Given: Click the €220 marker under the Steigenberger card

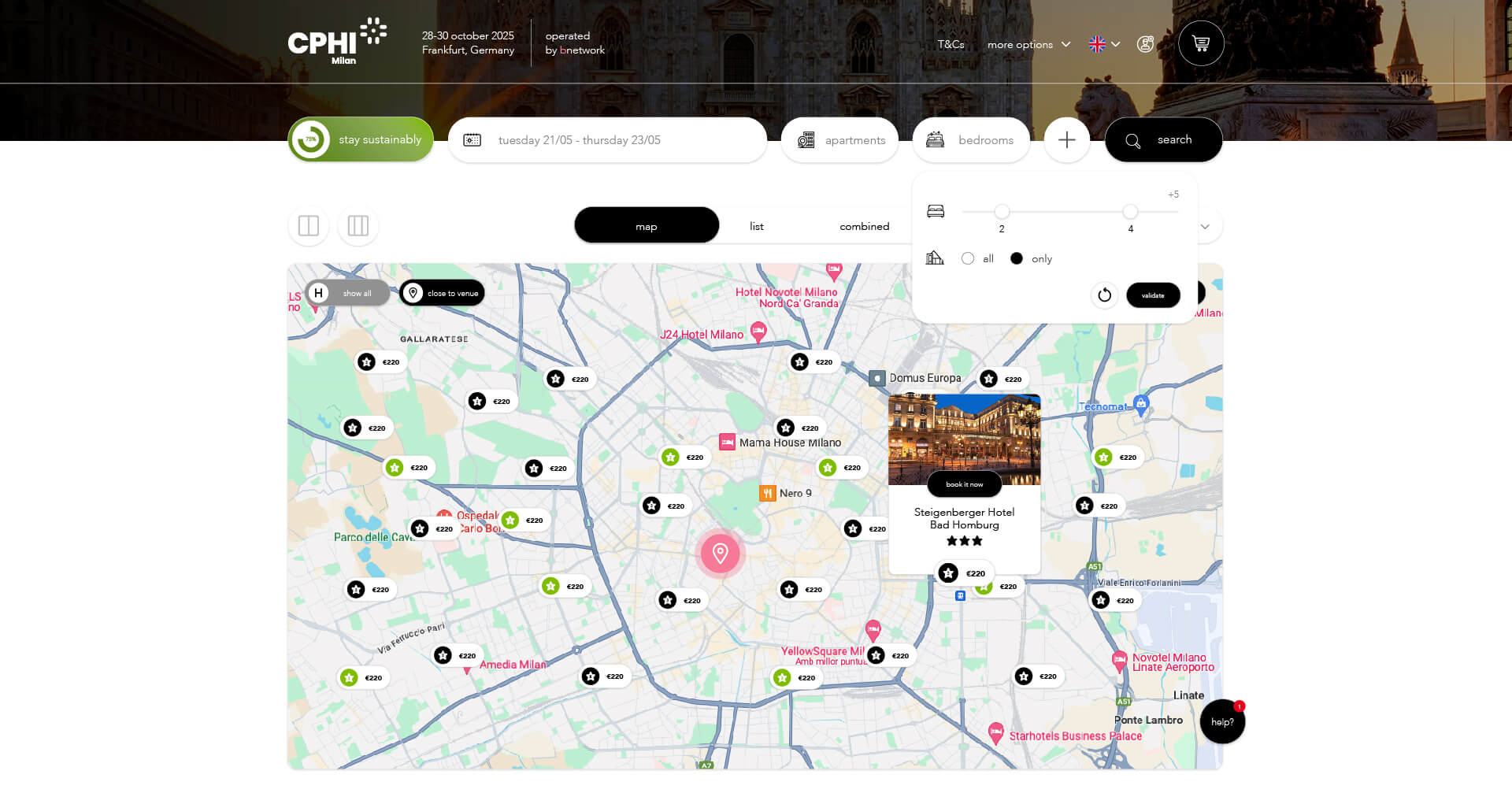Looking at the screenshot, I should 965,573.
